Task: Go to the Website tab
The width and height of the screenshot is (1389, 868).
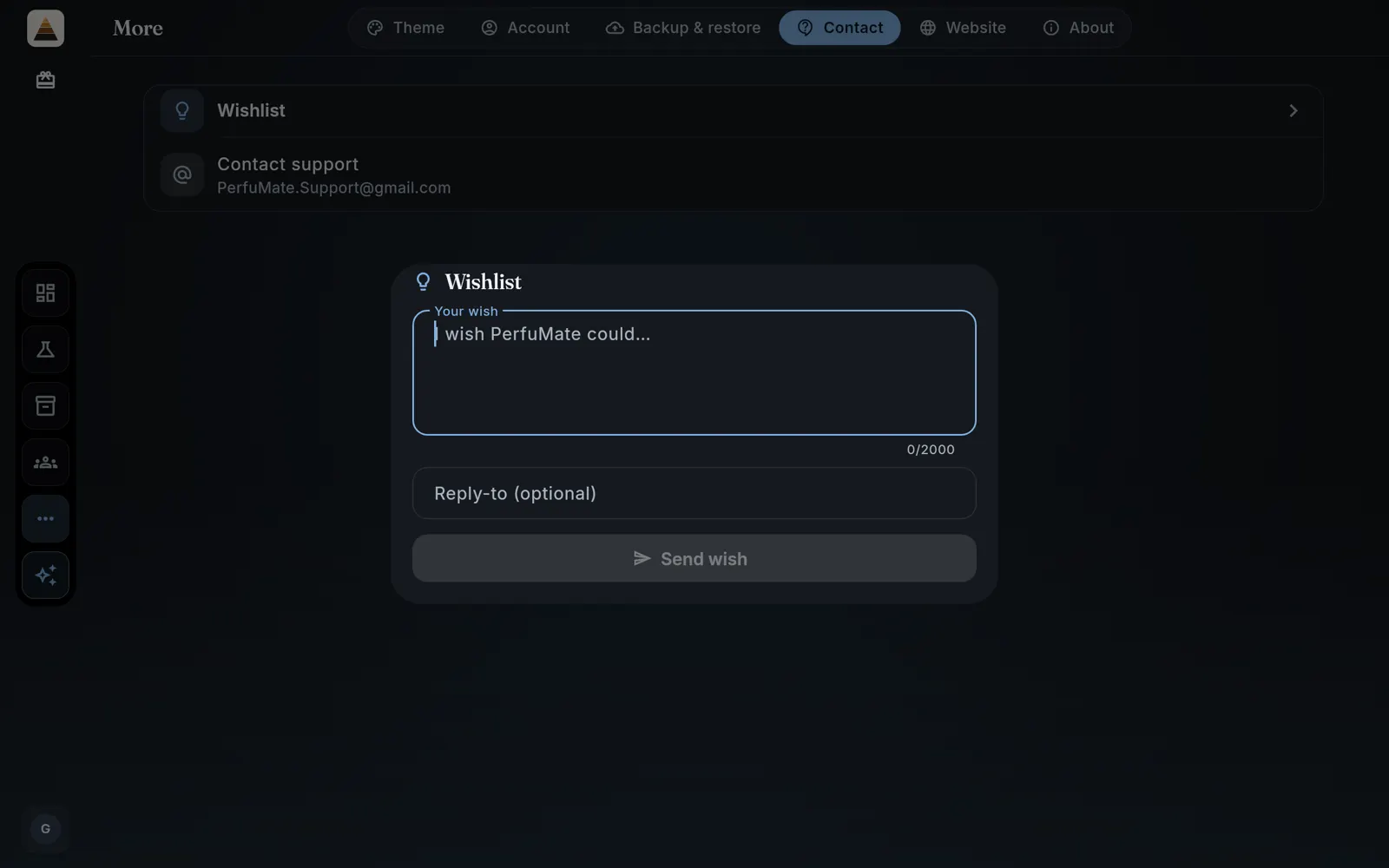Action: 963,28
